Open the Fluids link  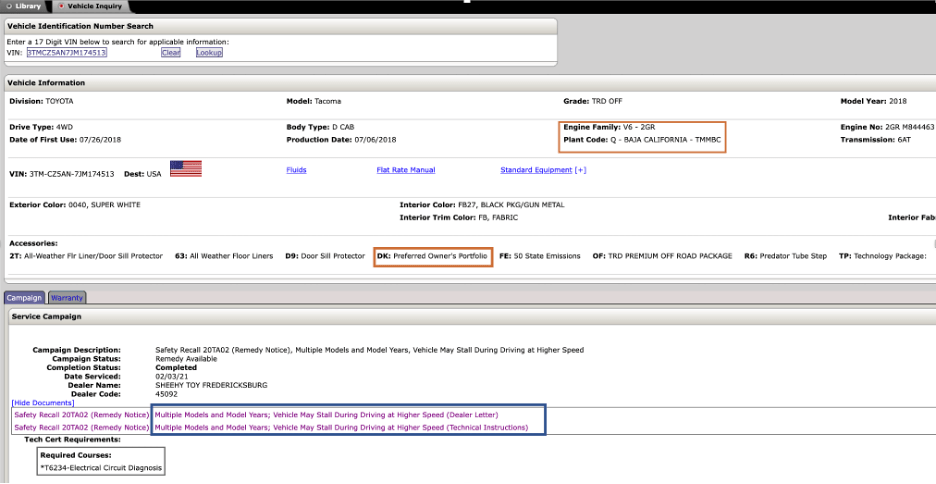coord(296,170)
